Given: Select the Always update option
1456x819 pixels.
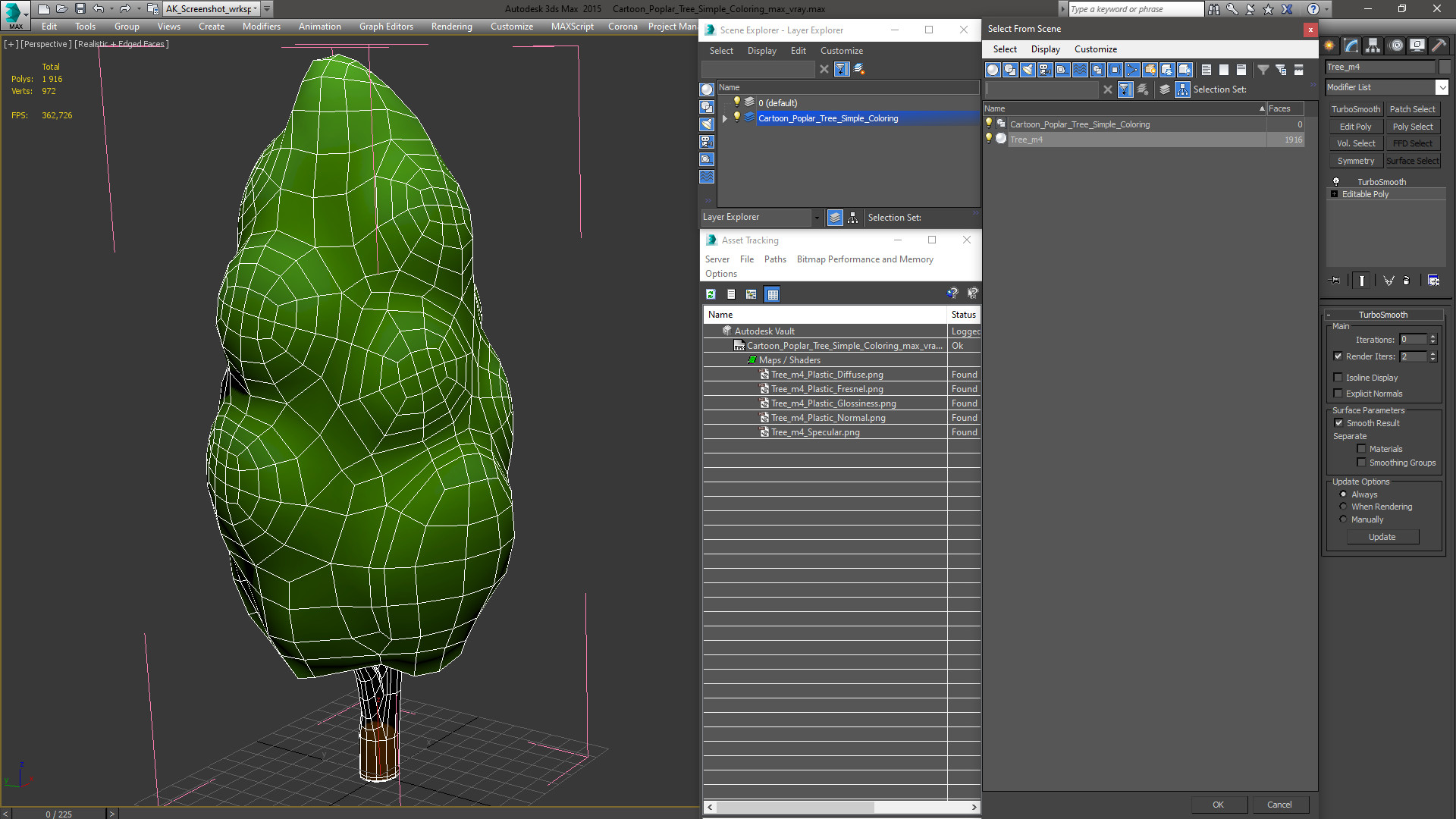Looking at the screenshot, I should 1343,494.
